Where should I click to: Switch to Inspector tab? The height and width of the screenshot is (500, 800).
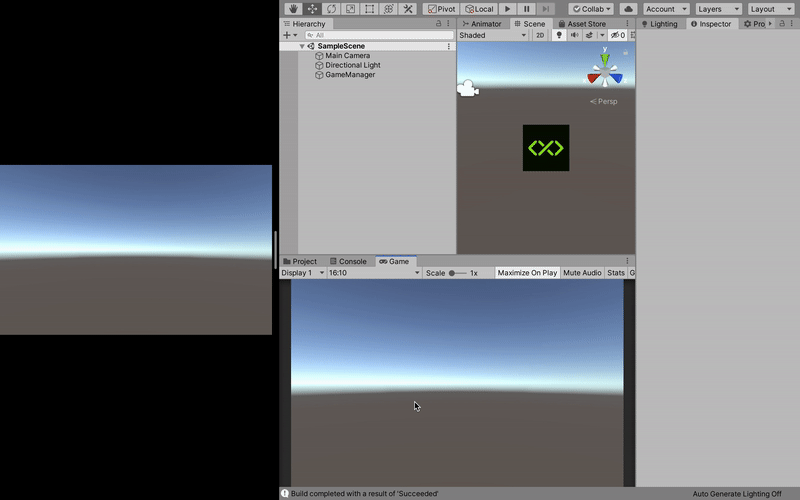711,23
